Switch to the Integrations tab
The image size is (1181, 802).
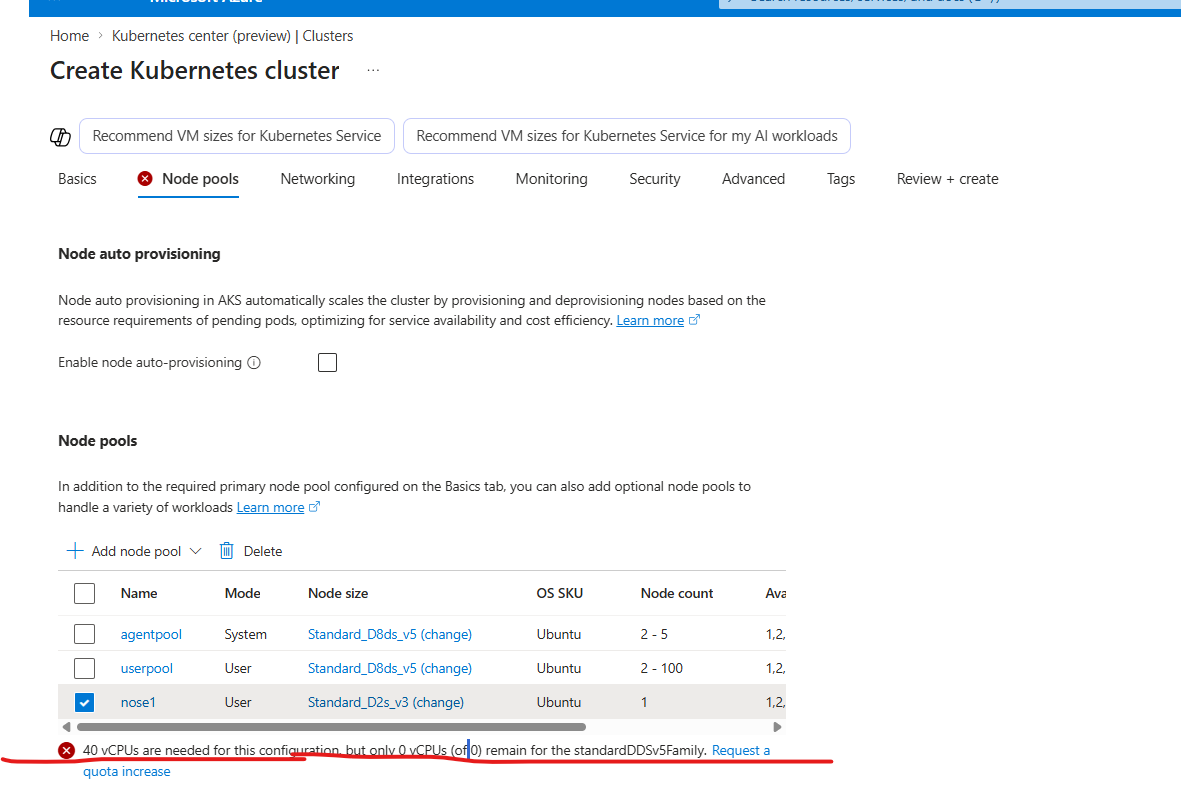coord(435,179)
